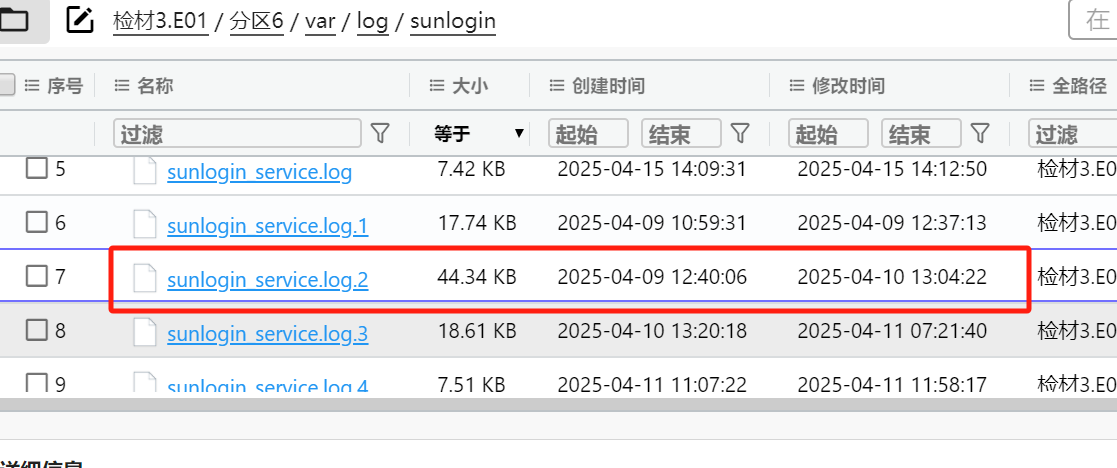Open the 等于 size comparison dropdown
Image resolution: width=1117 pixels, height=468 pixels.
tap(478, 133)
